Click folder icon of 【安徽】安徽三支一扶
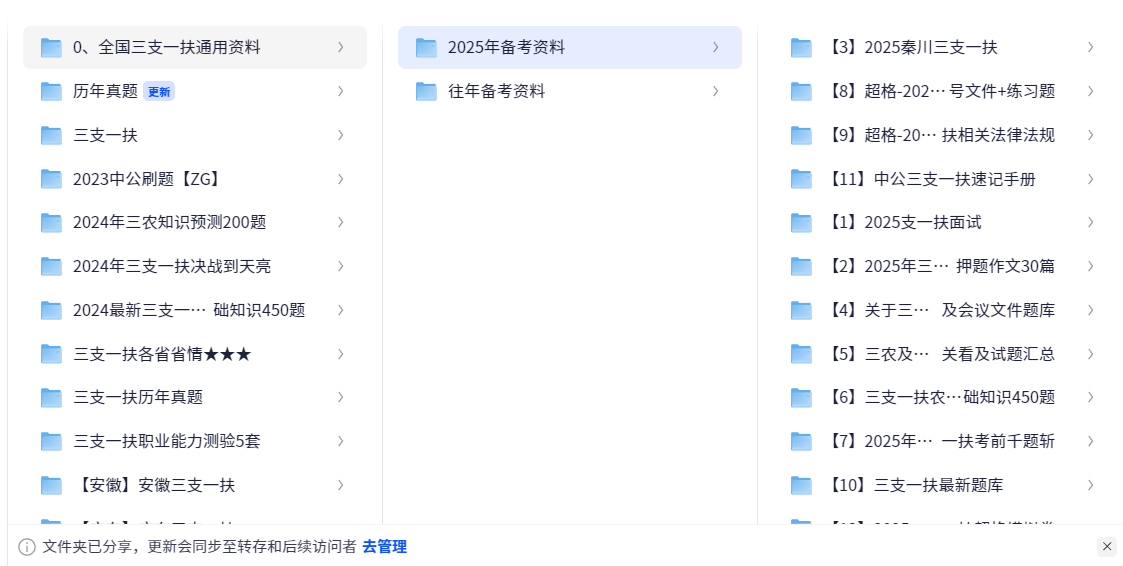This screenshot has width=1123, height=566. pyautogui.click(x=52, y=485)
